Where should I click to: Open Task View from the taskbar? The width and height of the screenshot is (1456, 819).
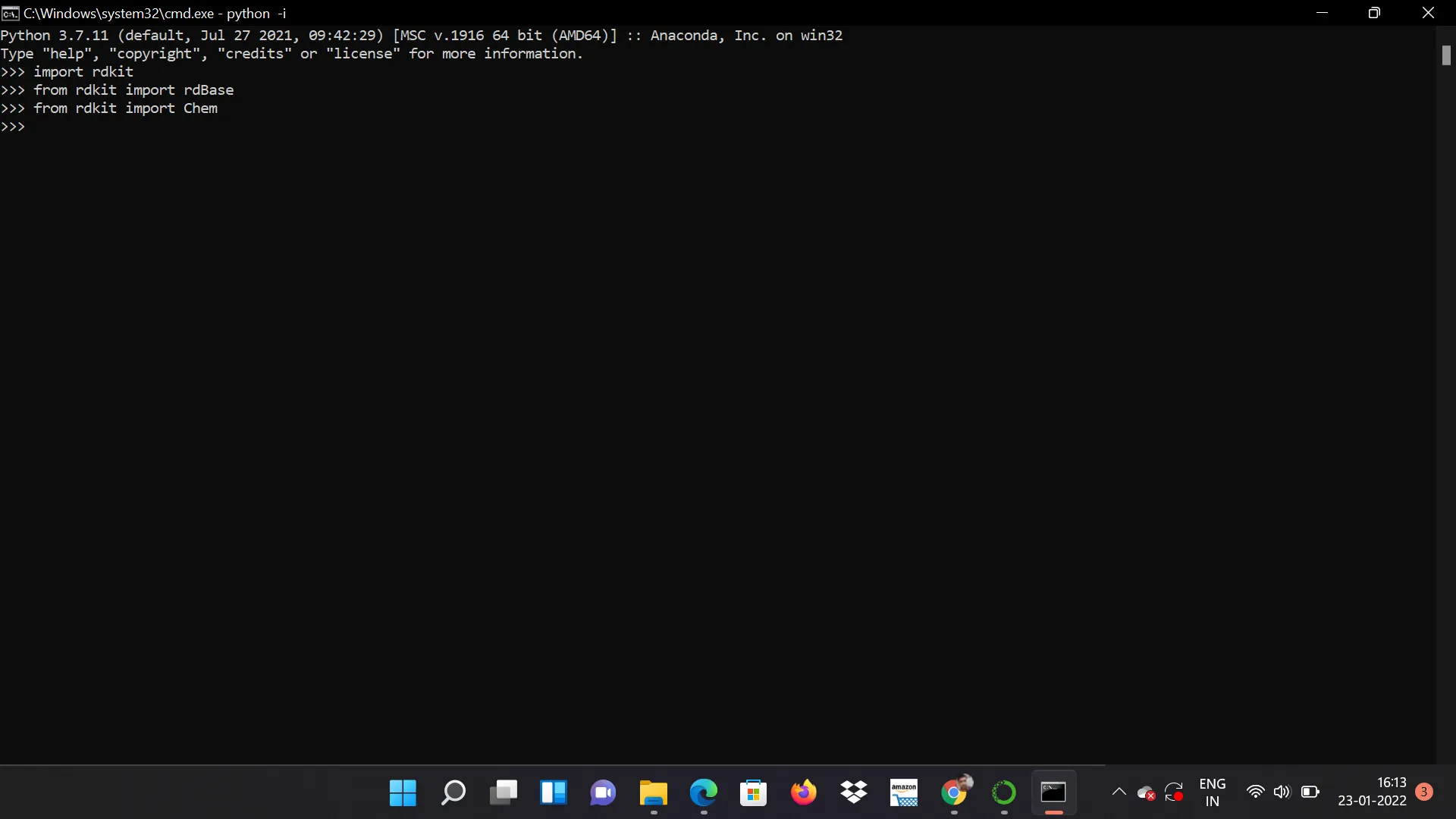(503, 793)
